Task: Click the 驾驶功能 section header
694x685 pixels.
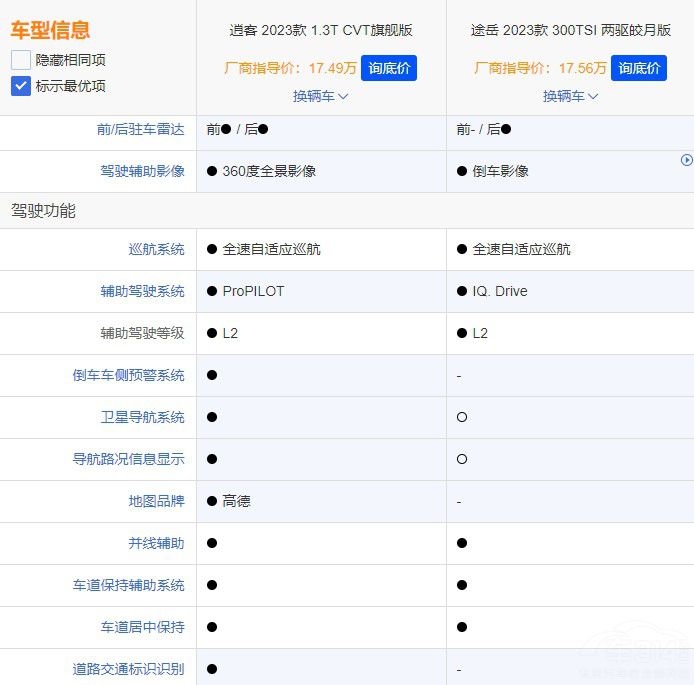Action: point(44,211)
